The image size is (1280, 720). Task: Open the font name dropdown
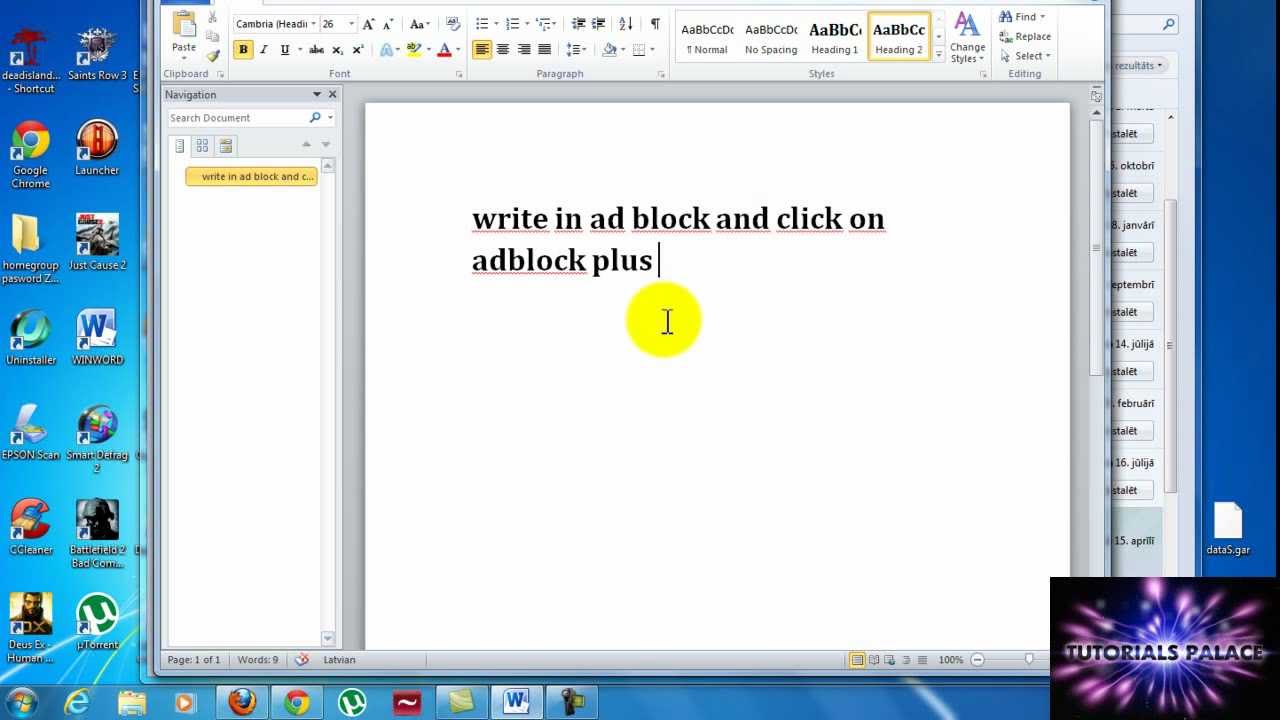coord(313,24)
